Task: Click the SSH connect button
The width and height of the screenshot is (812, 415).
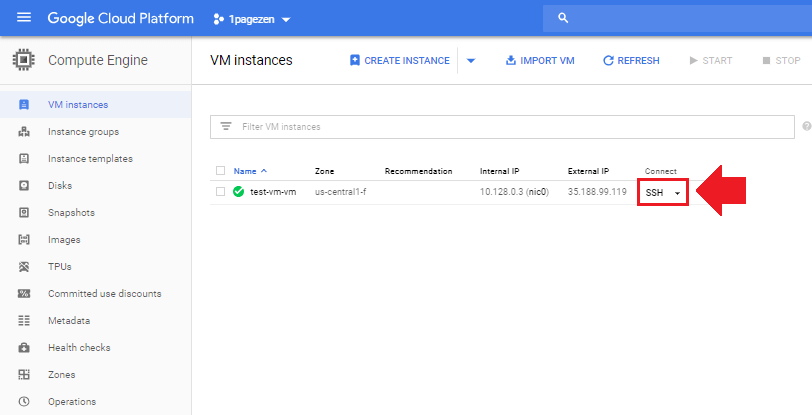Action: pyautogui.click(x=655, y=192)
